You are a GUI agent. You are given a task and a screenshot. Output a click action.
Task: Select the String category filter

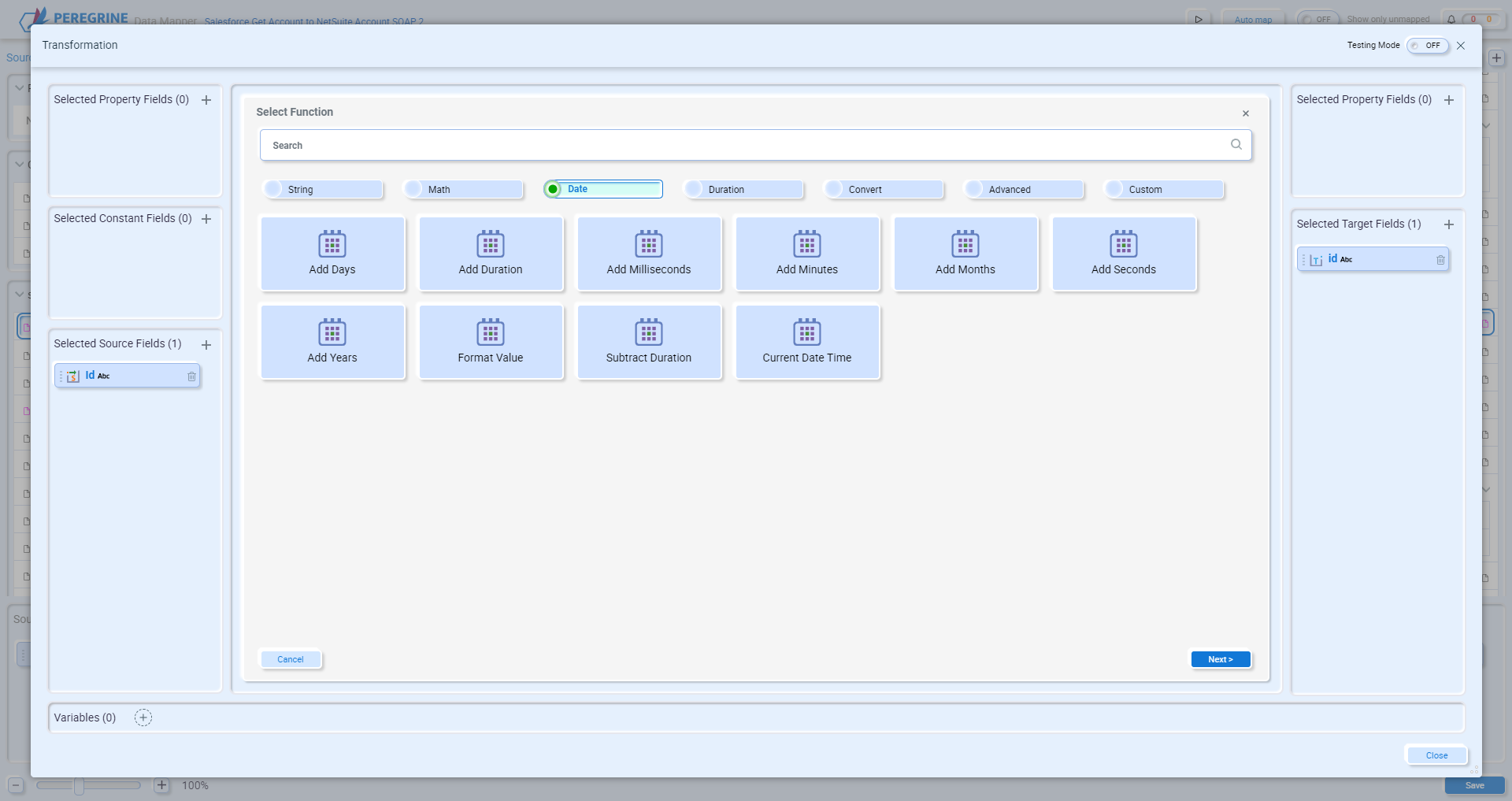tap(323, 189)
